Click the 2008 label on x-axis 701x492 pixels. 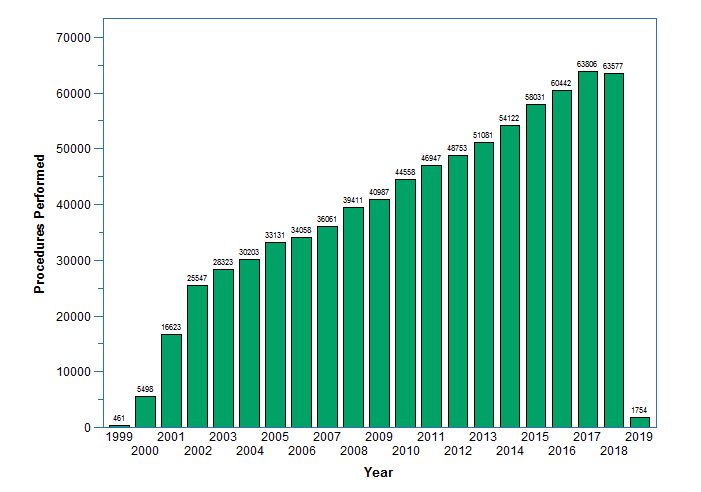(x=353, y=451)
